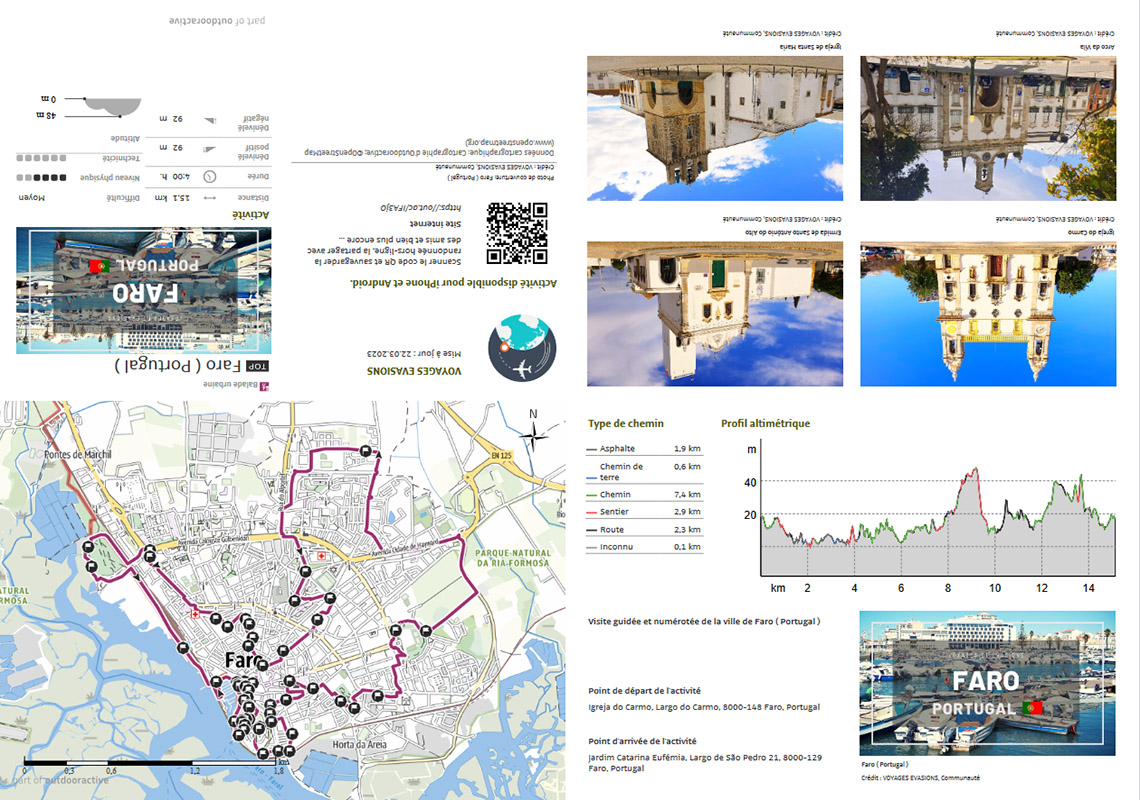Click the 'Inconnu' 0,1 km legend row
This screenshot has width=1140, height=800.
click(644, 547)
